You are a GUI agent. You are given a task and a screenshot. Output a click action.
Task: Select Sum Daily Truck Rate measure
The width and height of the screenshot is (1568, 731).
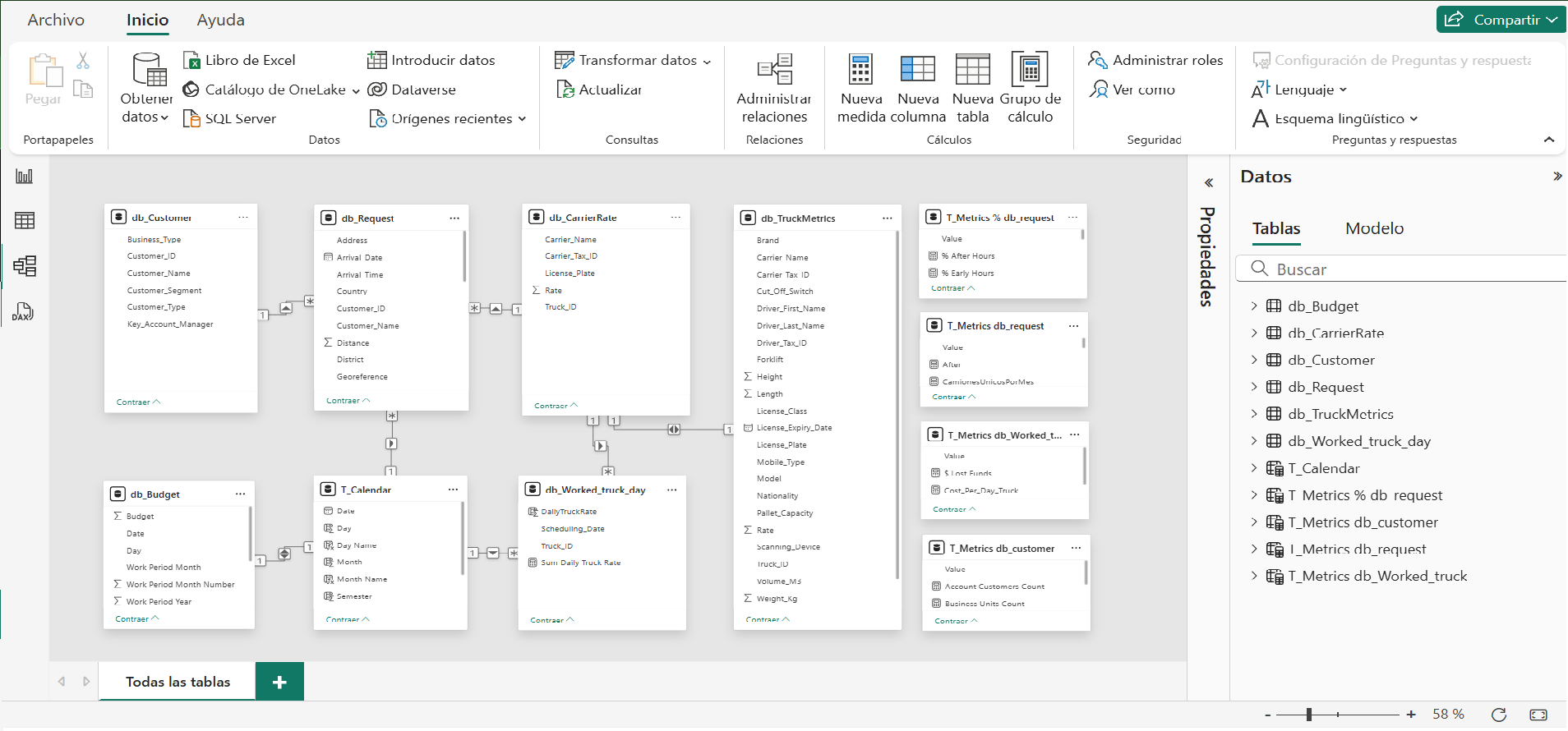click(x=575, y=563)
